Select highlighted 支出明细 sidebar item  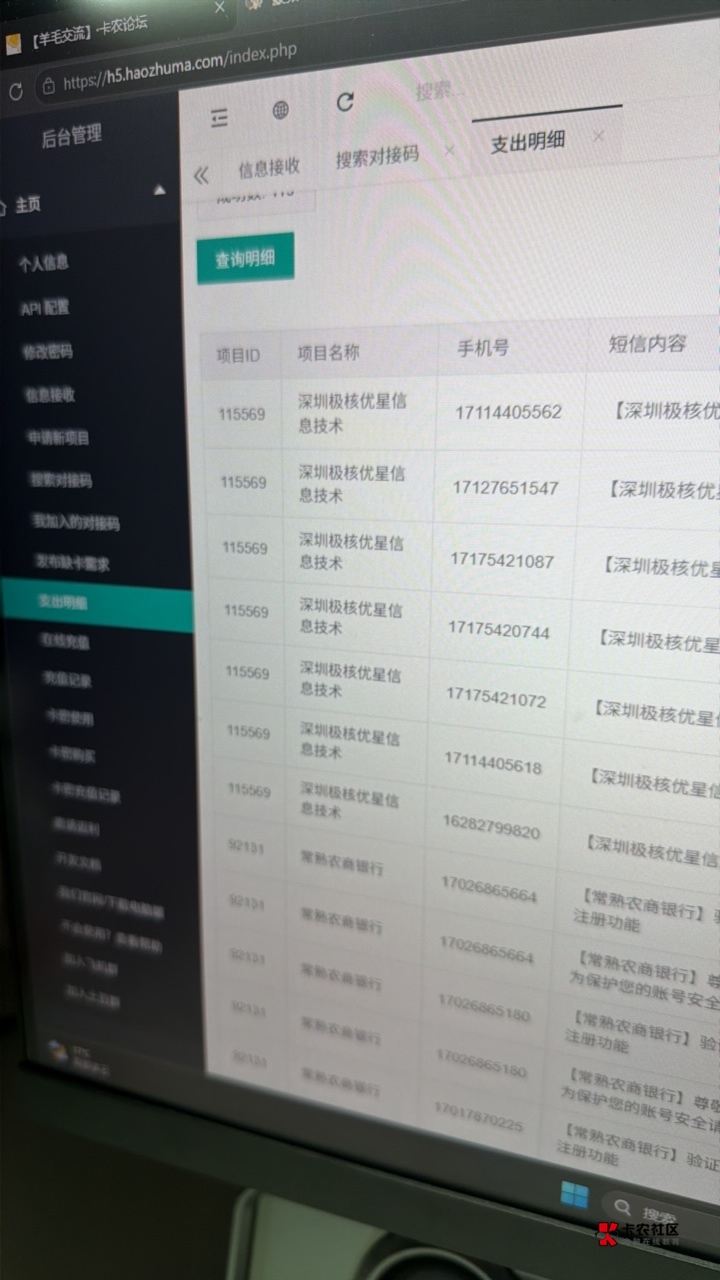[x=97, y=603]
